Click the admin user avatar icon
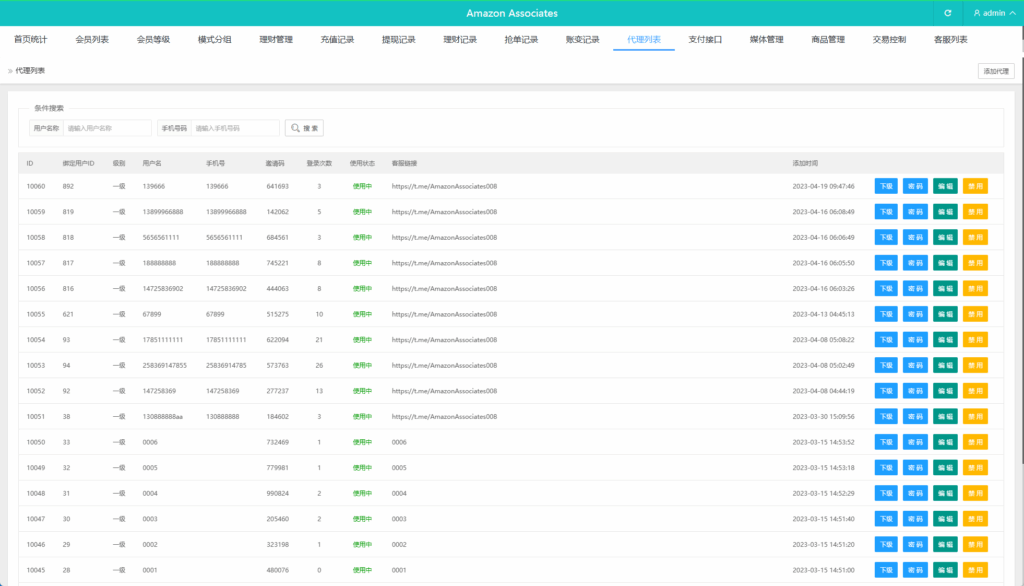This screenshot has width=1024, height=586. click(977, 13)
